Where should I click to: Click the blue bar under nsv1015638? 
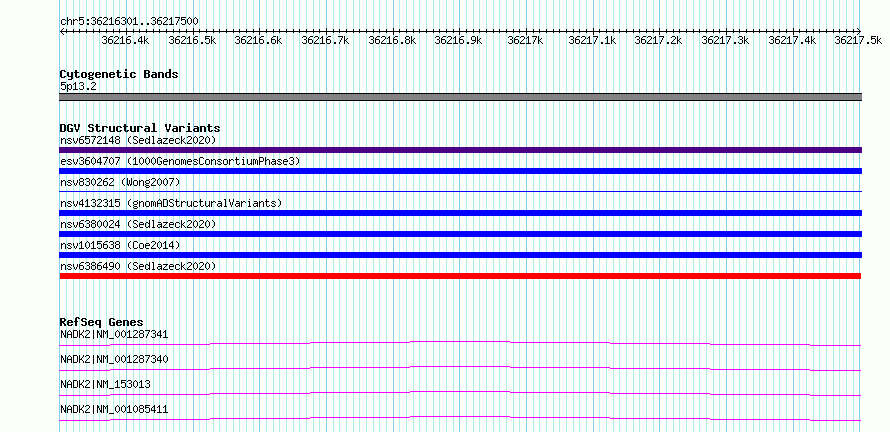[460, 255]
